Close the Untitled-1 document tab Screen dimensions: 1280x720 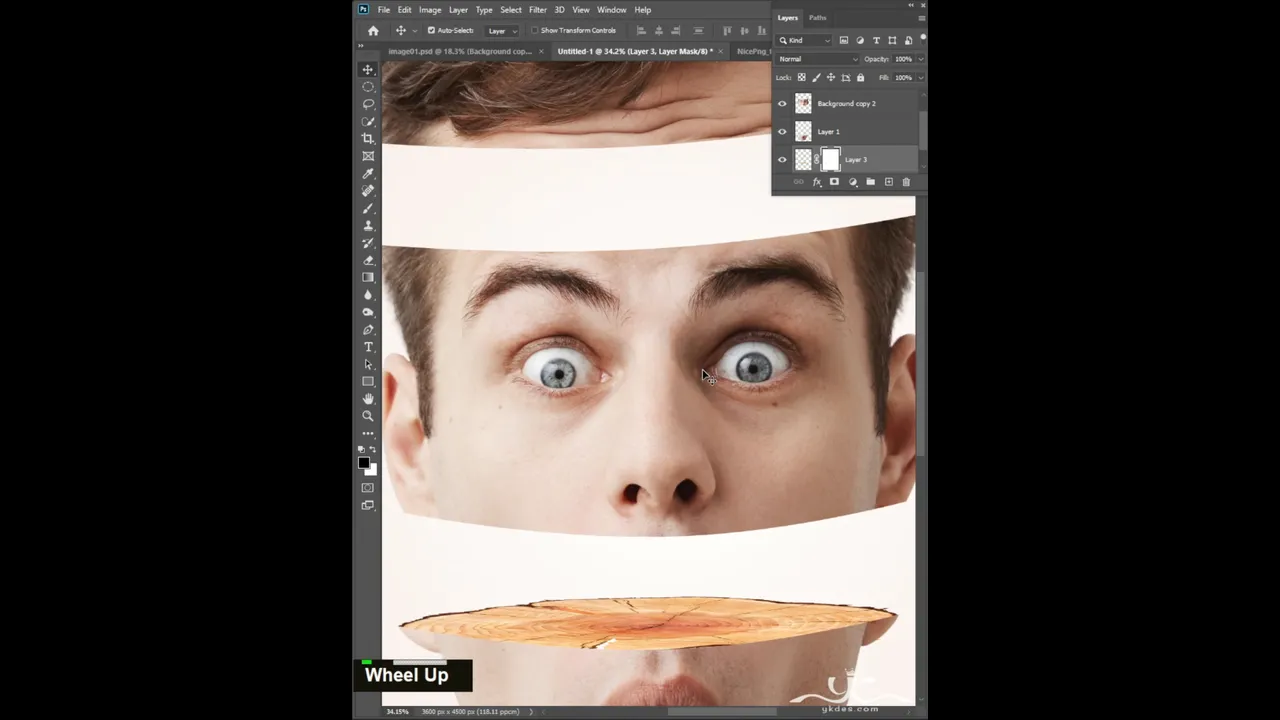pos(721,51)
